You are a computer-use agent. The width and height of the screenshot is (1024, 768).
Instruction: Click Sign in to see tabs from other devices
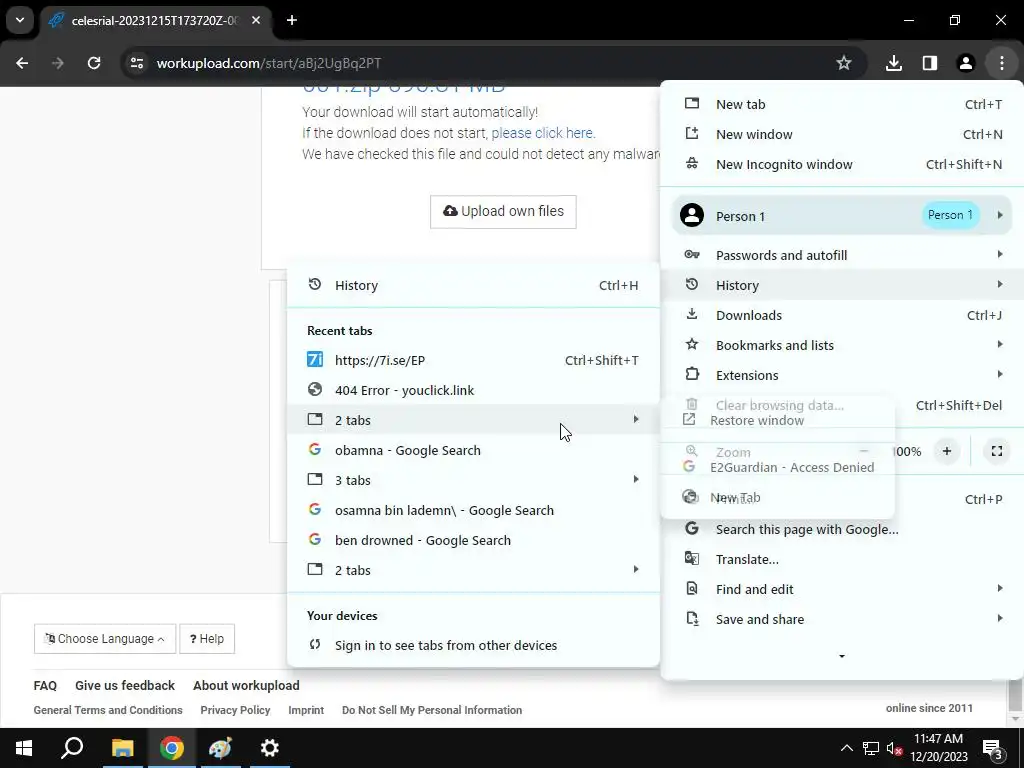coord(473,645)
